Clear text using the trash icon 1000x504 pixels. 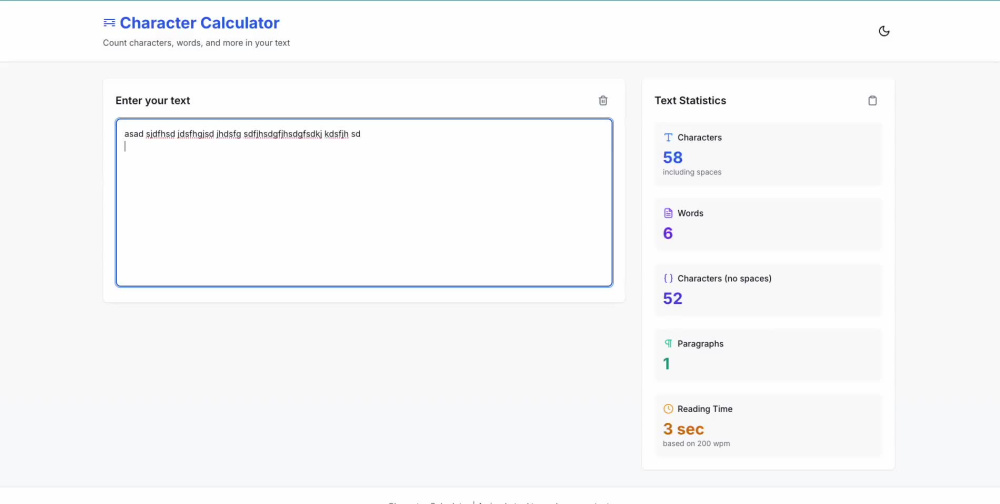[603, 100]
